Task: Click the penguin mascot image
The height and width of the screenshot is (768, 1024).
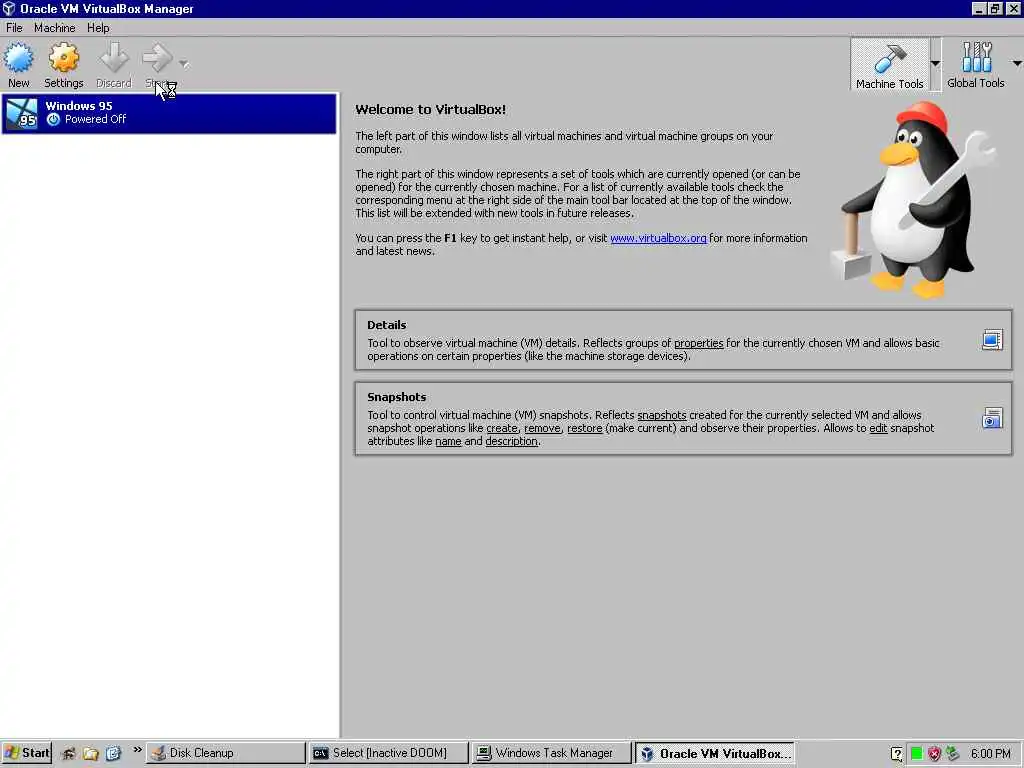Action: [x=914, y=200]
